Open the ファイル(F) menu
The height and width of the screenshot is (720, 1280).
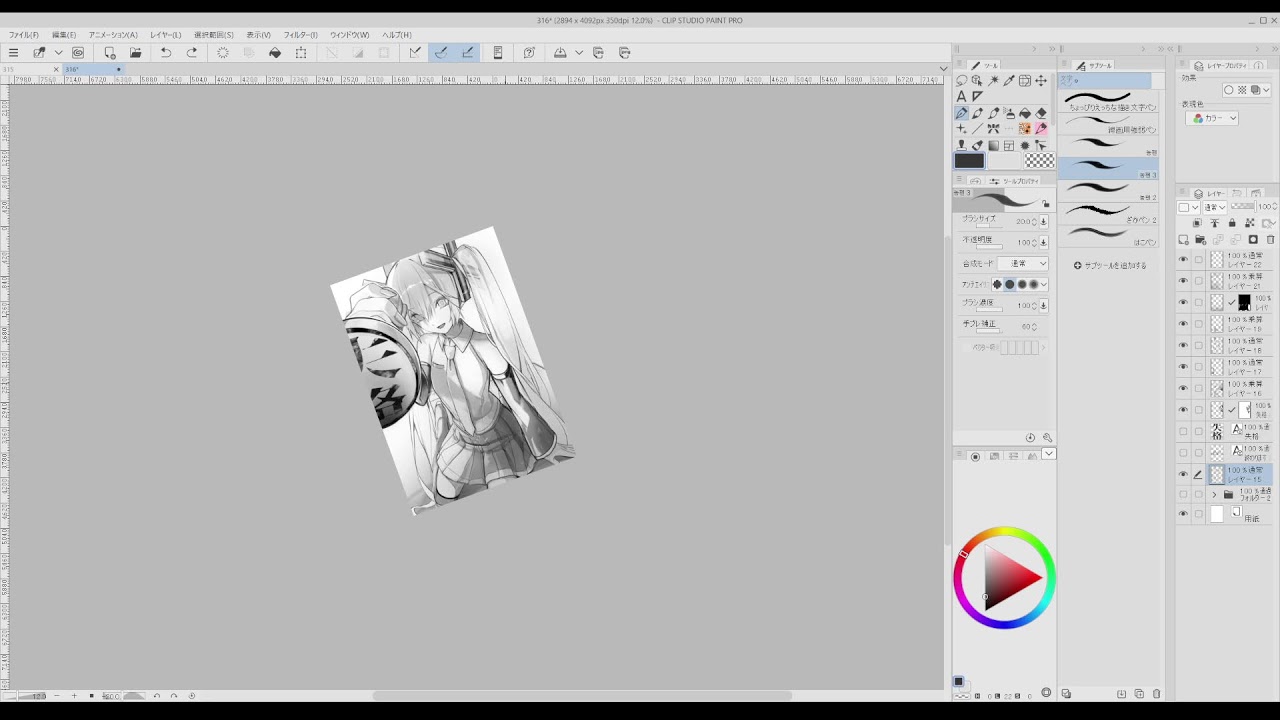click(x=22, y=35)
